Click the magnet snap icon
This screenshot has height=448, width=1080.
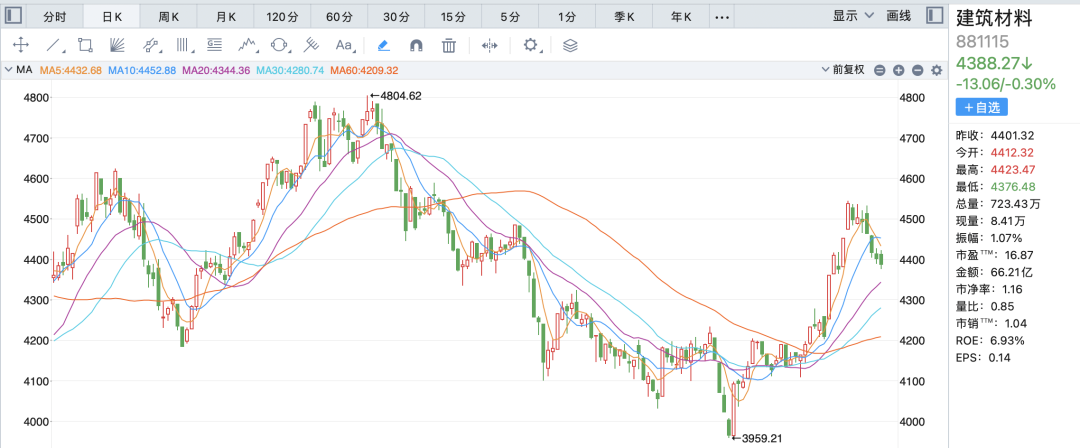pos(417,45)
